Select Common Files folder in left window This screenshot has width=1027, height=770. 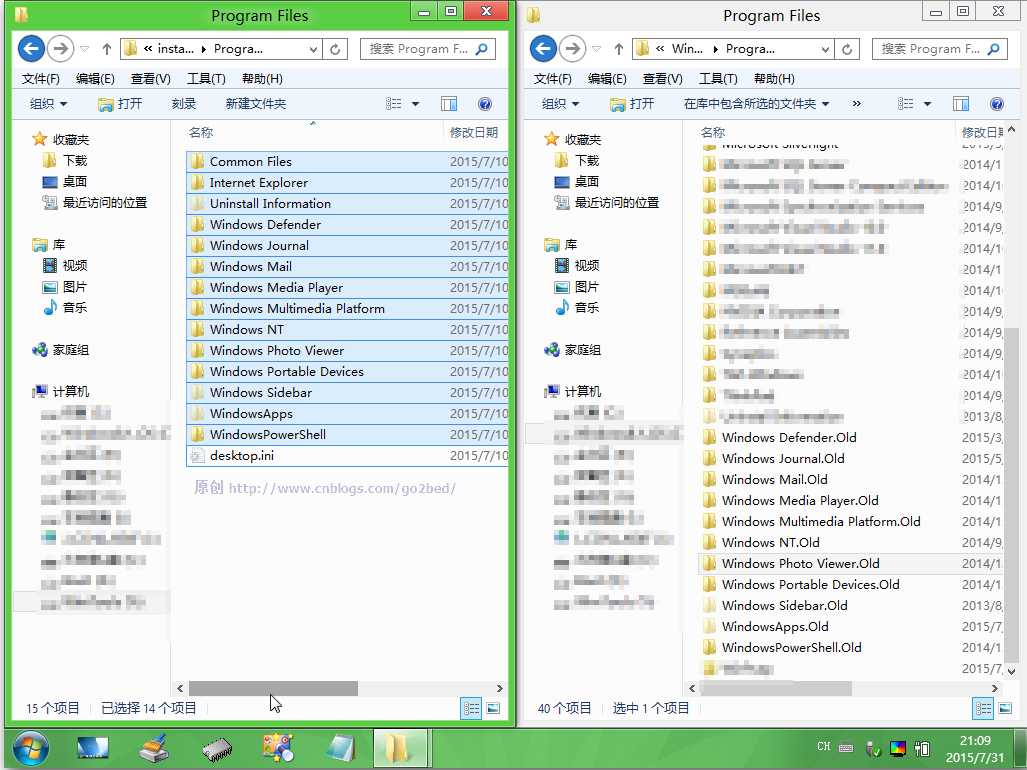click(x=347, y=162)
